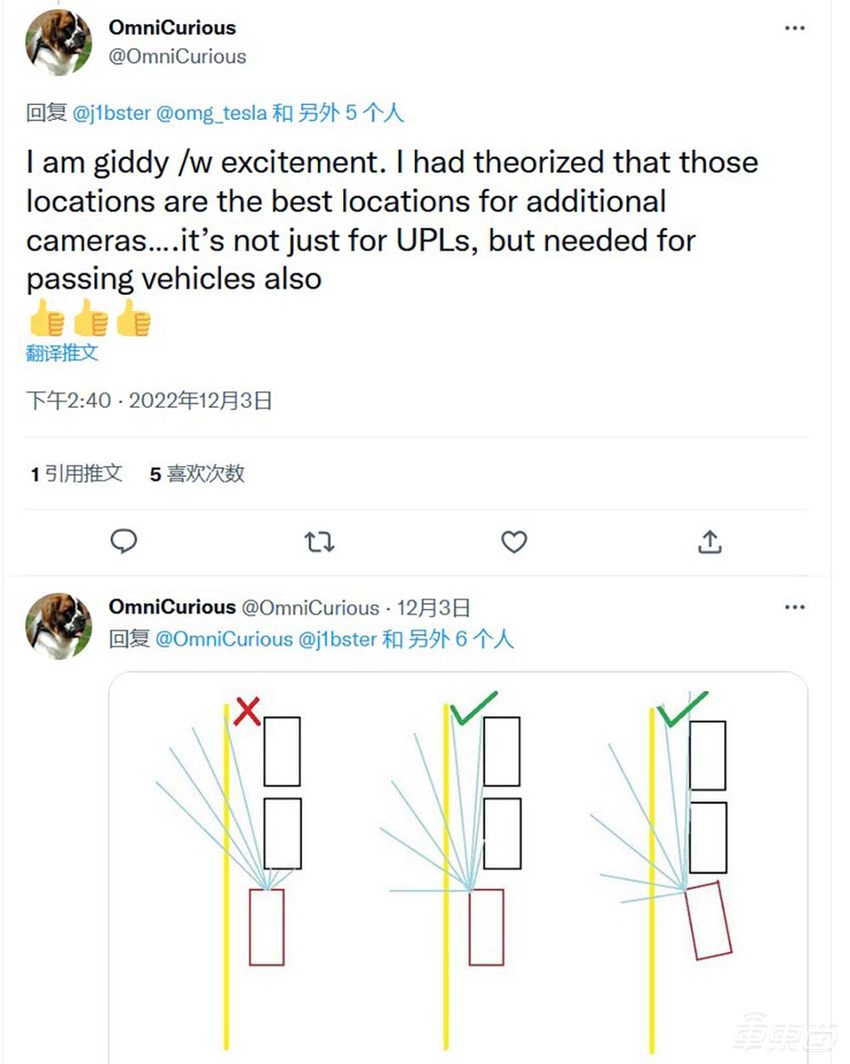This screenshot has width=850, height=1064.
Task: Click the red X mark in the diagram
Action: [x=247, y=712]
